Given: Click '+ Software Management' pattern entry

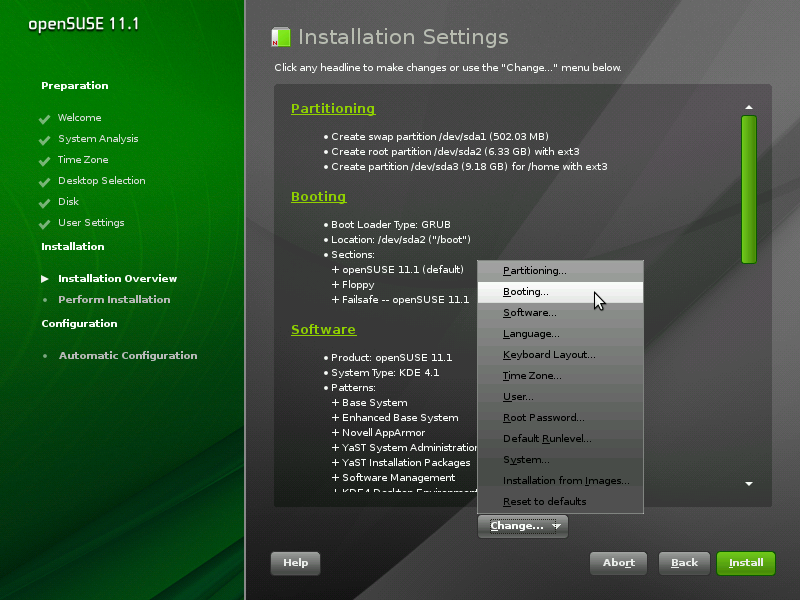Looking at the screenshot, I should (x=393, y=478).
